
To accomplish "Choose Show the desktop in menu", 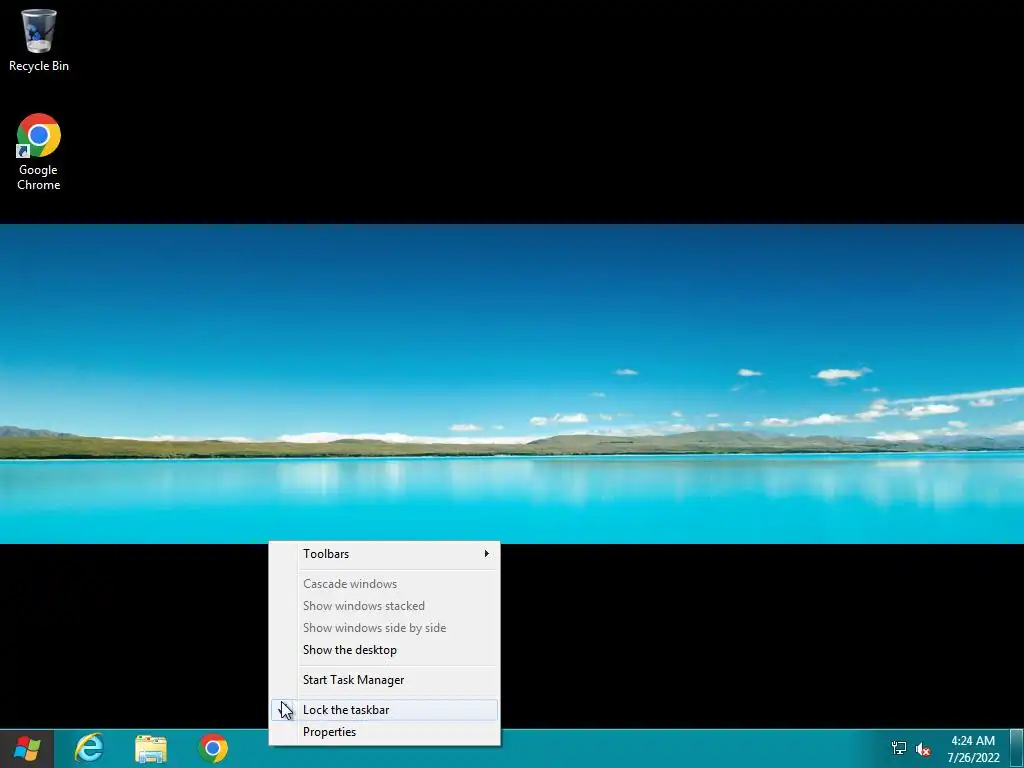I will coord(384,650).
